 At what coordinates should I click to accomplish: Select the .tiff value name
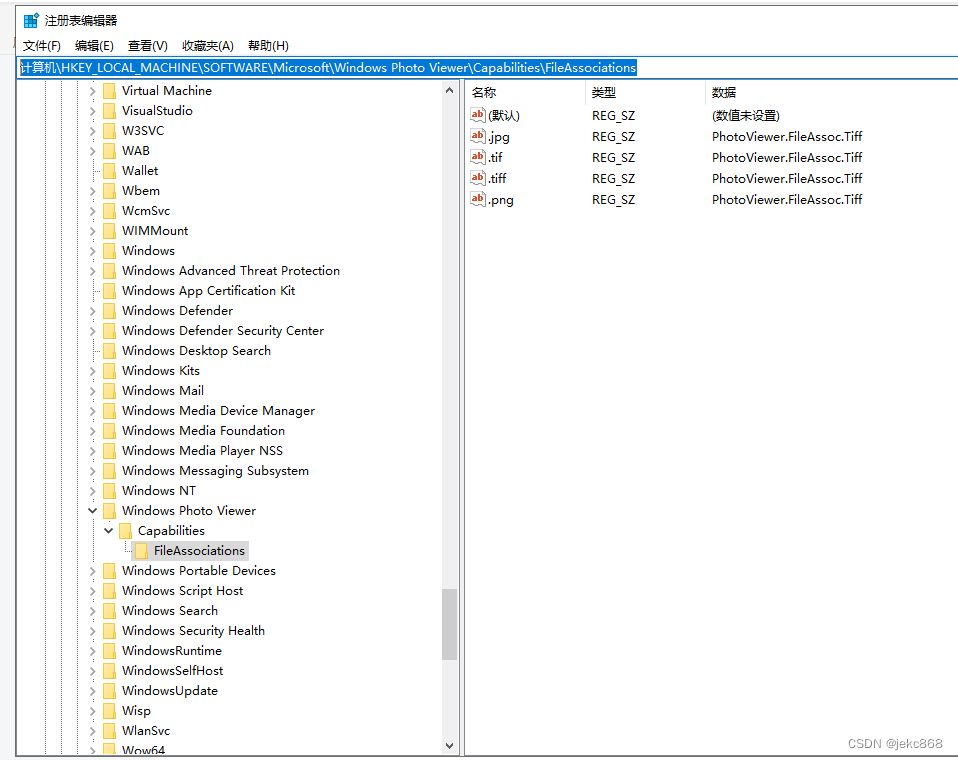497,178
